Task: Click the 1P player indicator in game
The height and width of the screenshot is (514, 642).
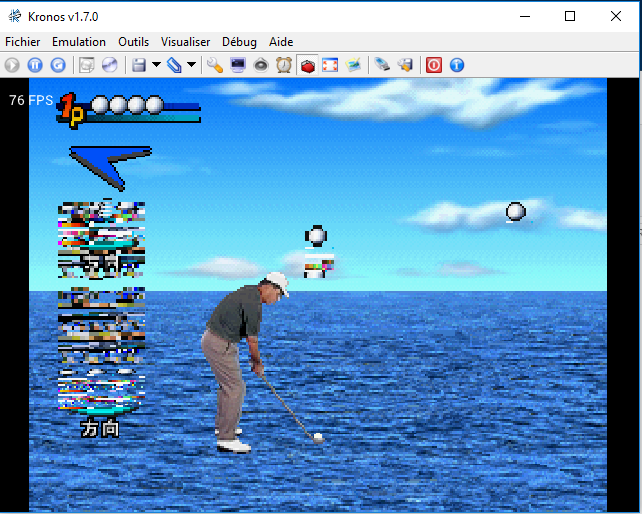Action: 71,111
